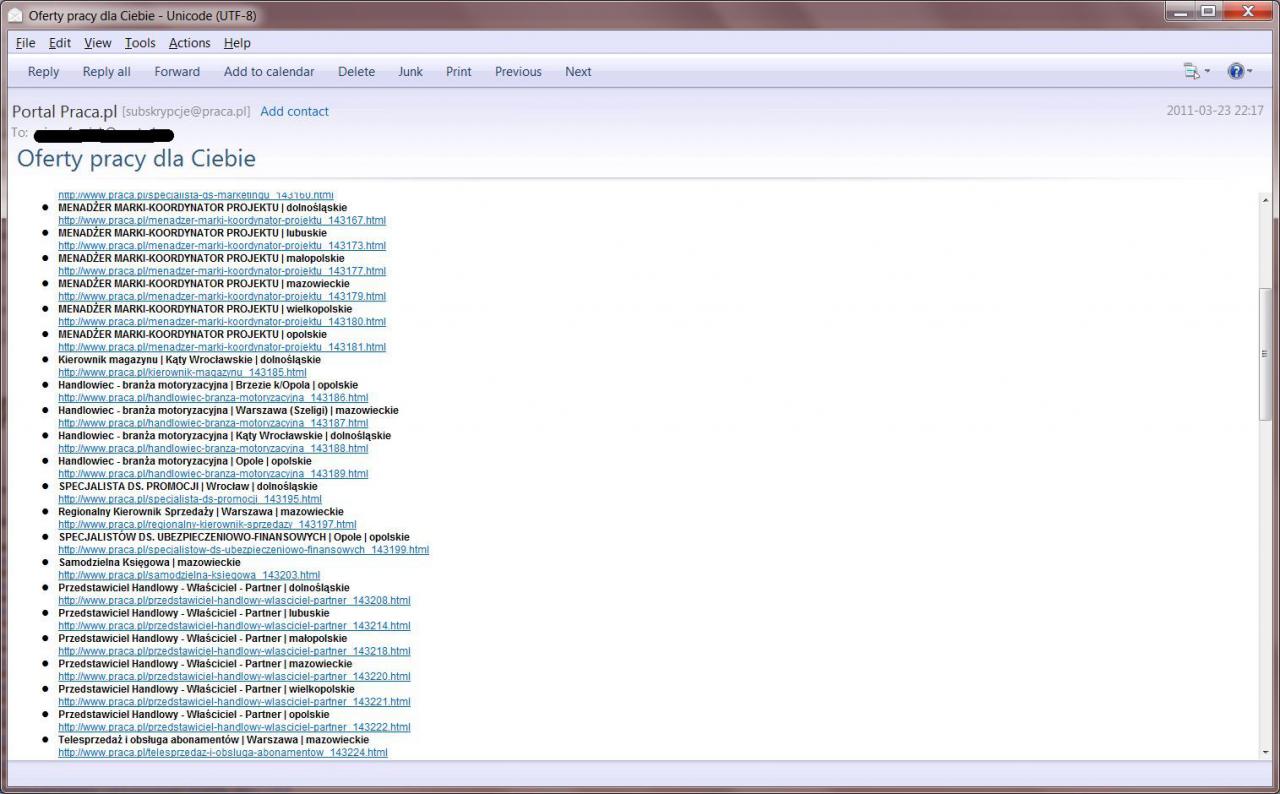This screenshot has height=794, width=1280.
Task: Click the received date 2011-03-23 22:17
Action: point(1215,111)
